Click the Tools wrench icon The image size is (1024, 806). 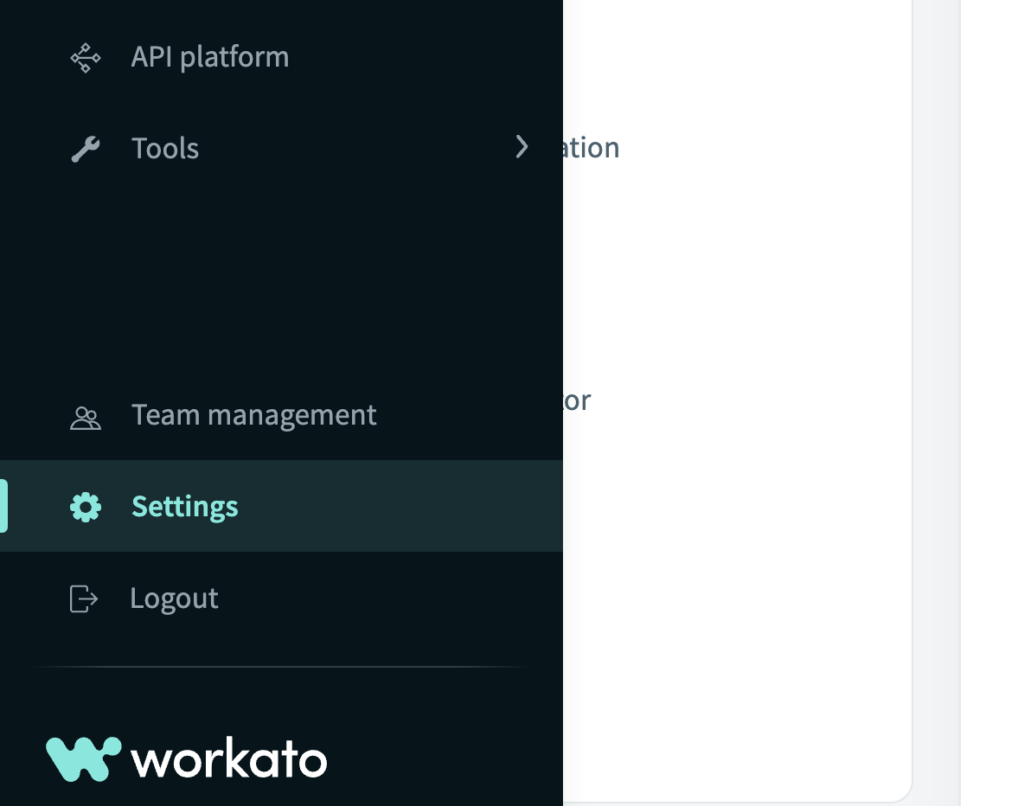point(85,148)
